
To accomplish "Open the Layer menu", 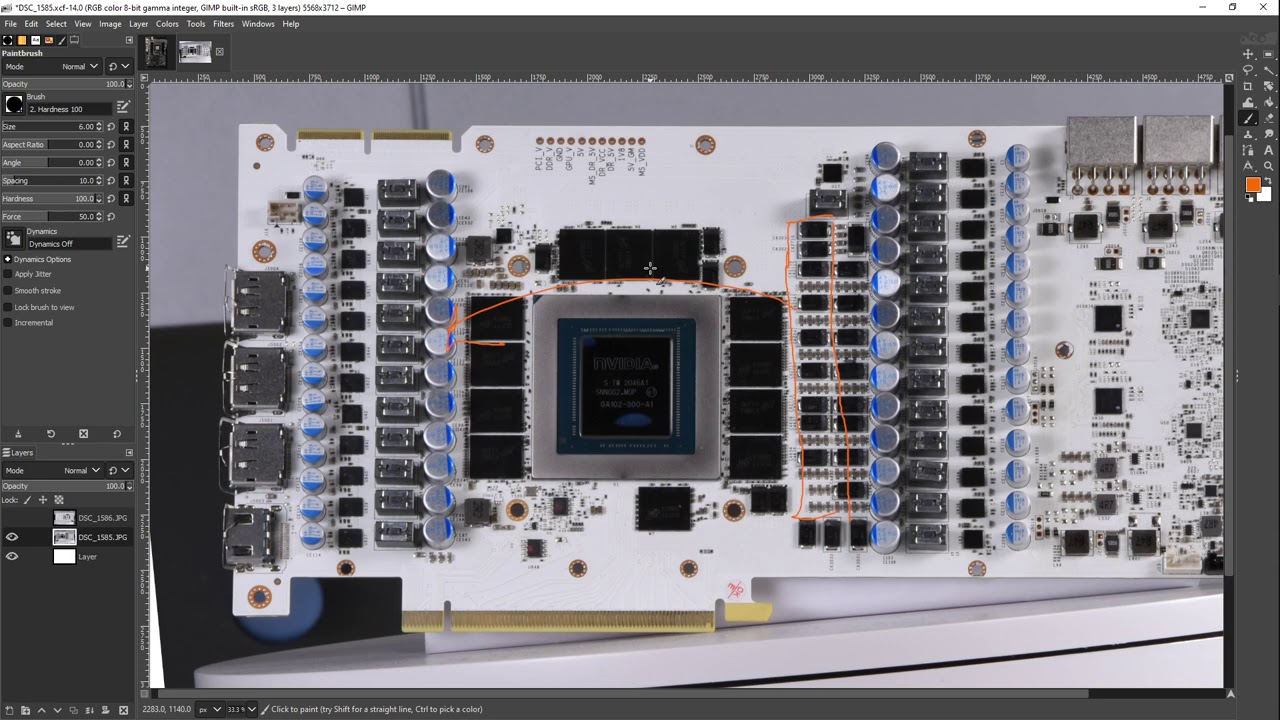I will (138, 24).
